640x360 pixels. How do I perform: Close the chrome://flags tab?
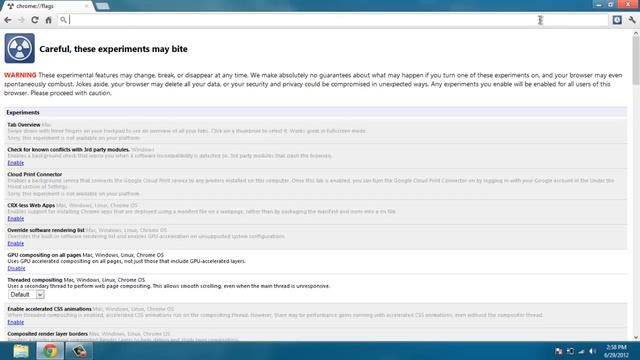[x=86, y=6]
